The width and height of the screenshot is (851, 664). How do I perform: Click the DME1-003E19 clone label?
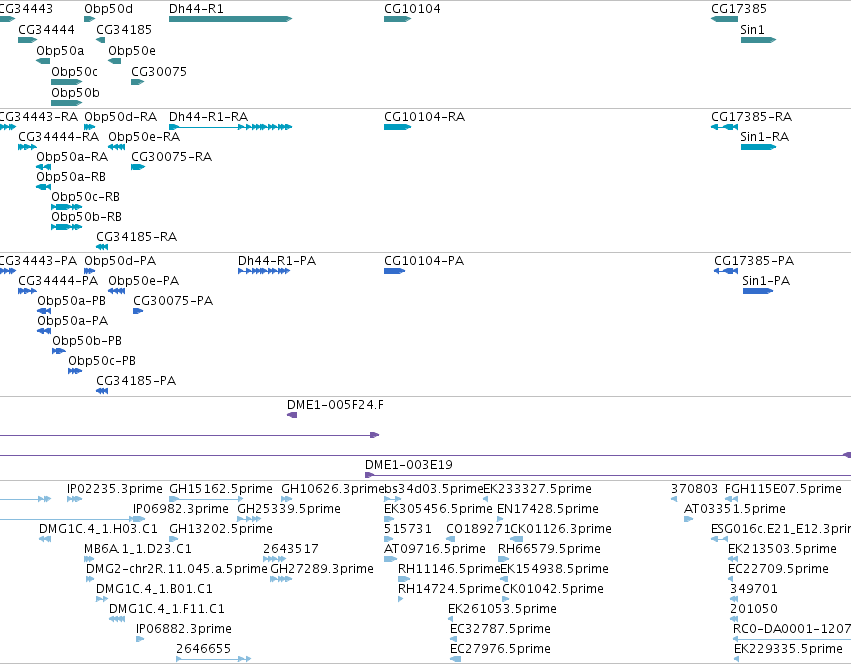(x=409, y=465)
